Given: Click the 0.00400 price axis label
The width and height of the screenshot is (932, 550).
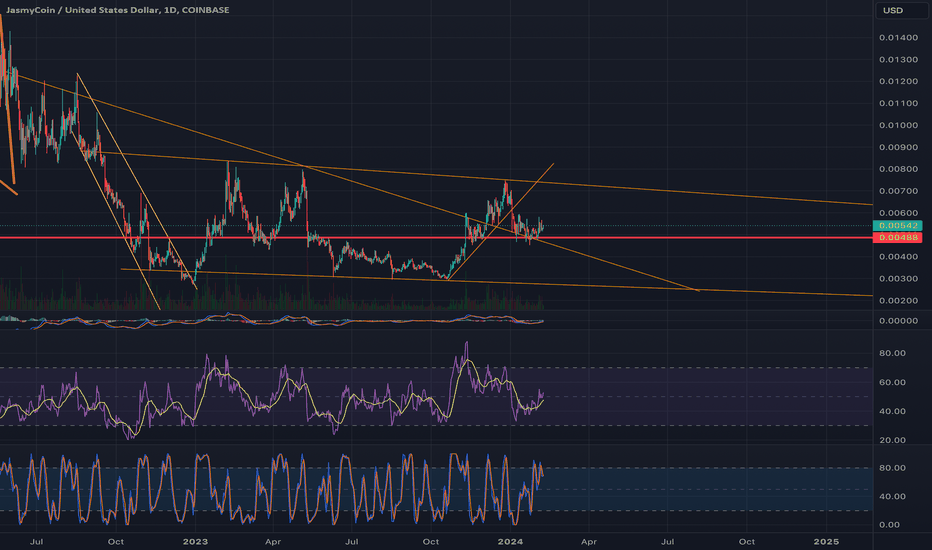Looking at the screenshot, I should (x=898, y=257).
